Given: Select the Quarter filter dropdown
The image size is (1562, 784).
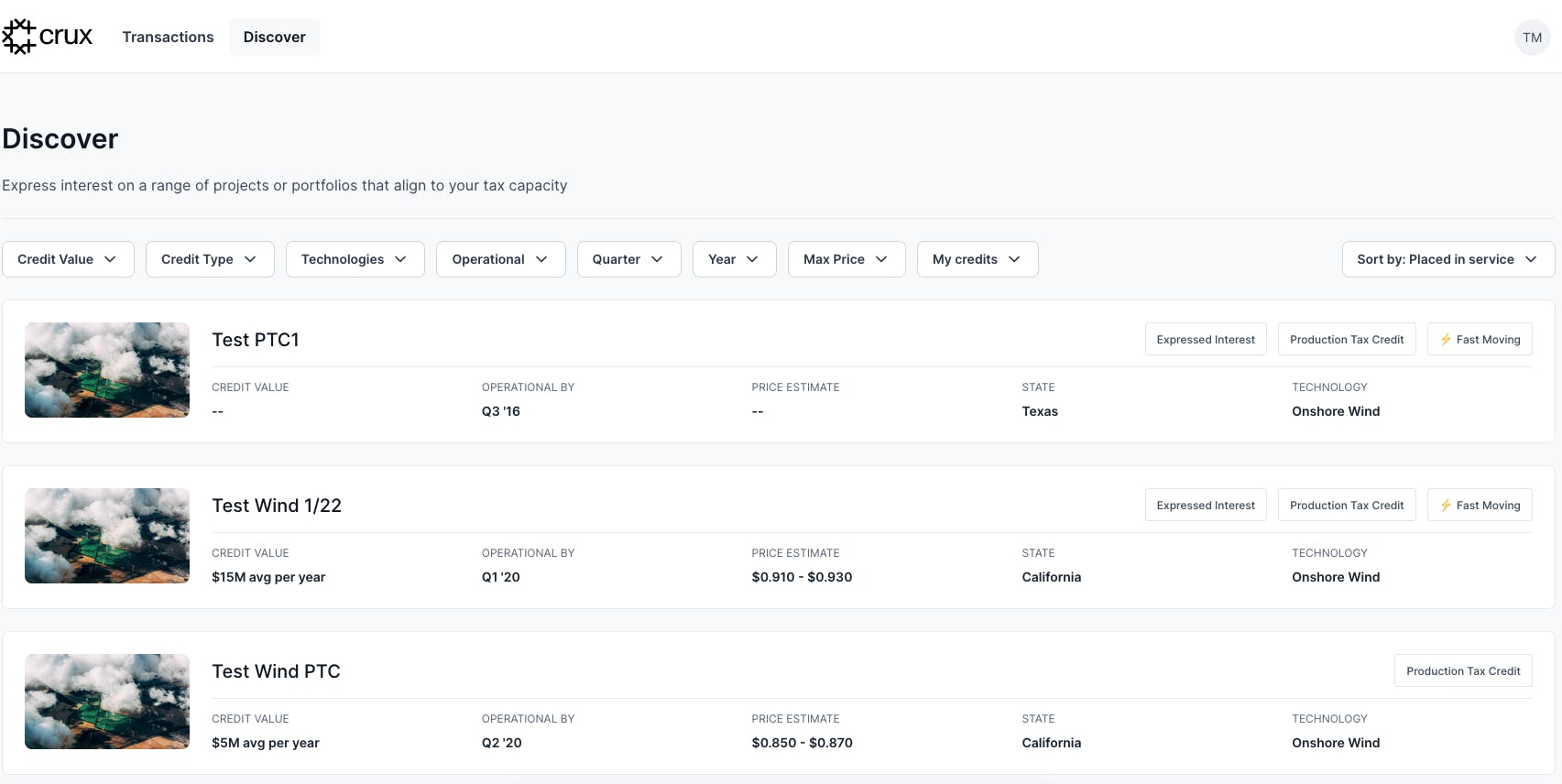Looking at the screenshot, I should tap(628, 259).
